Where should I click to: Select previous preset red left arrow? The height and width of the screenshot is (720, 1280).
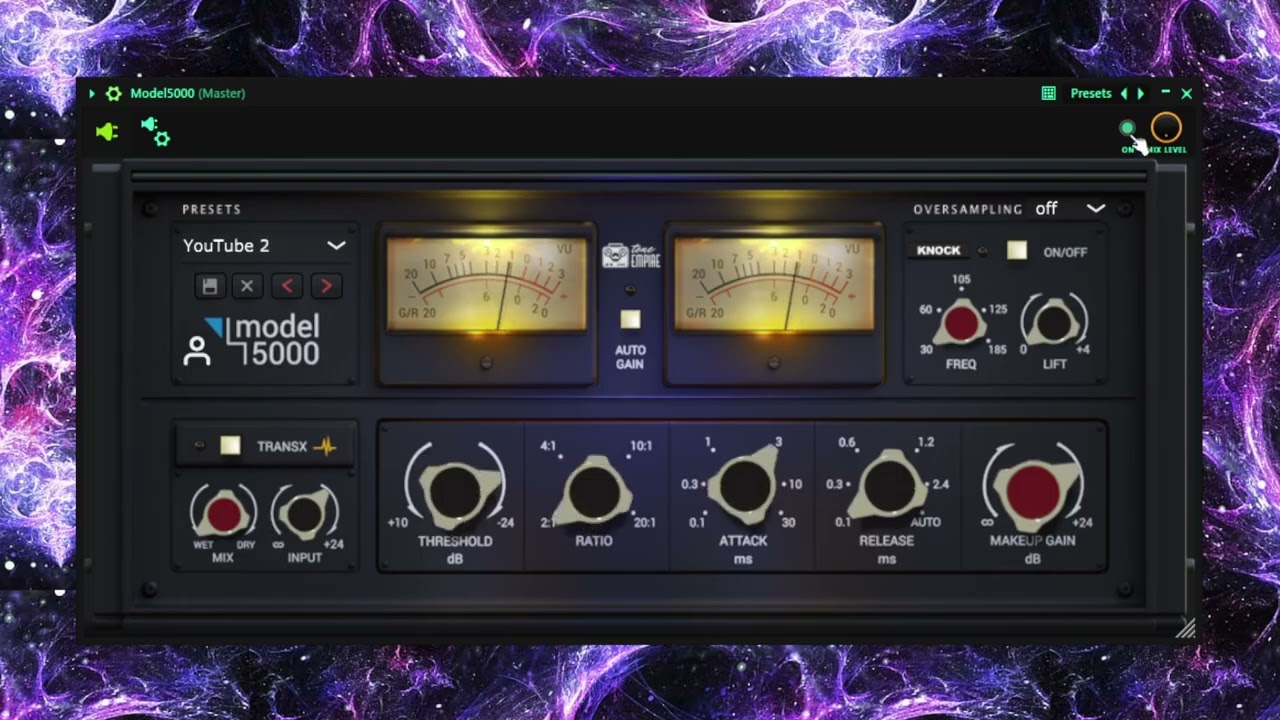click(287, 286)
